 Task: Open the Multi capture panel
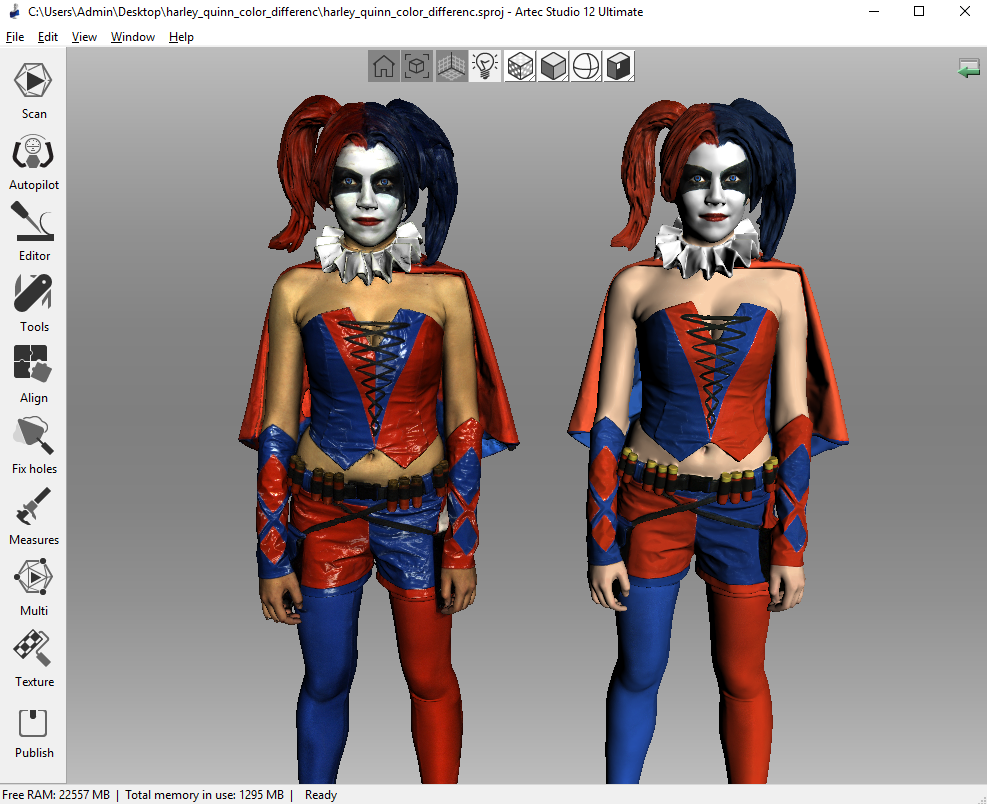tap(33, 587)
